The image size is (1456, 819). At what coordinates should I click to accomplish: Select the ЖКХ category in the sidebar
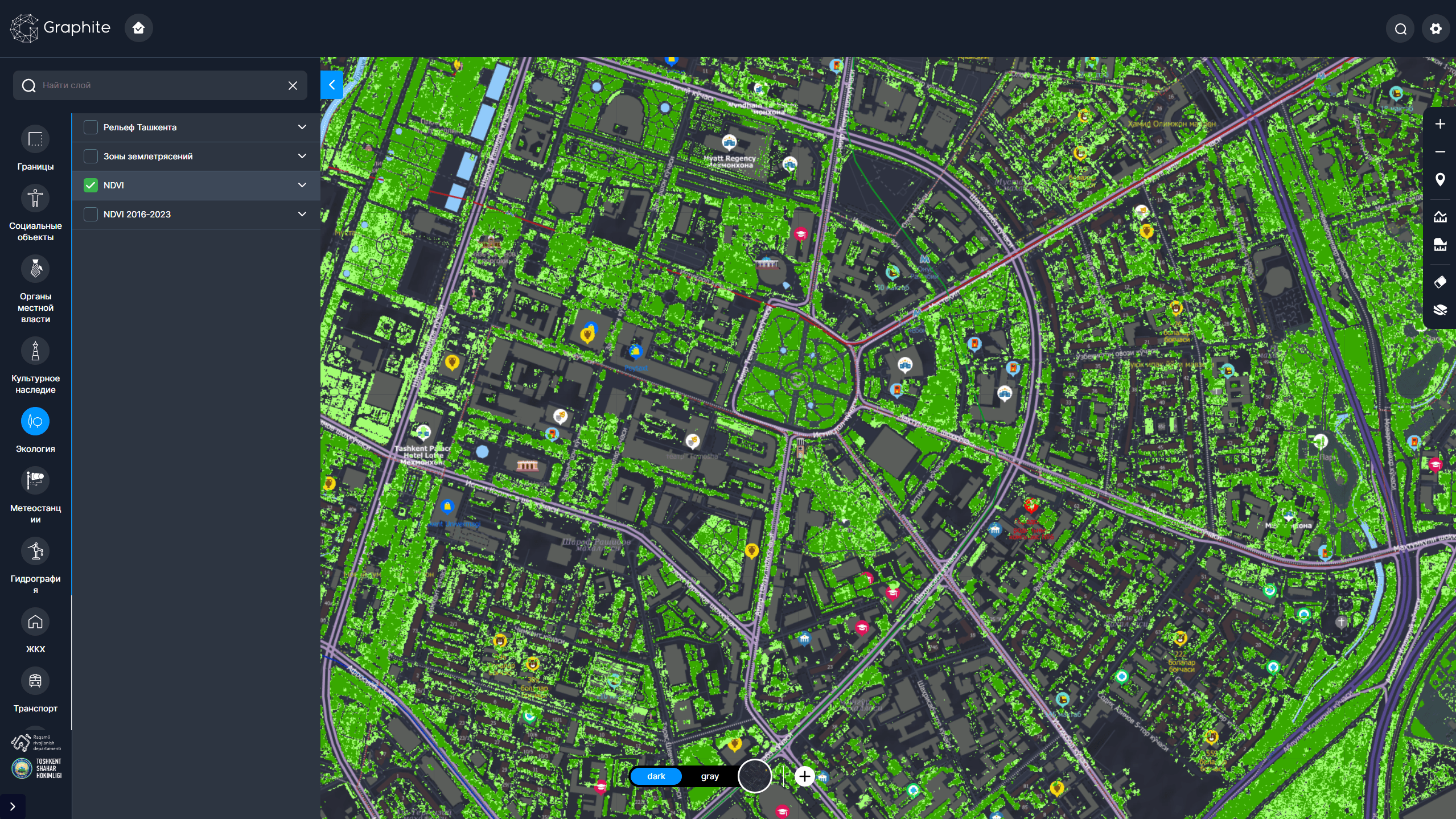coord(35,622)
